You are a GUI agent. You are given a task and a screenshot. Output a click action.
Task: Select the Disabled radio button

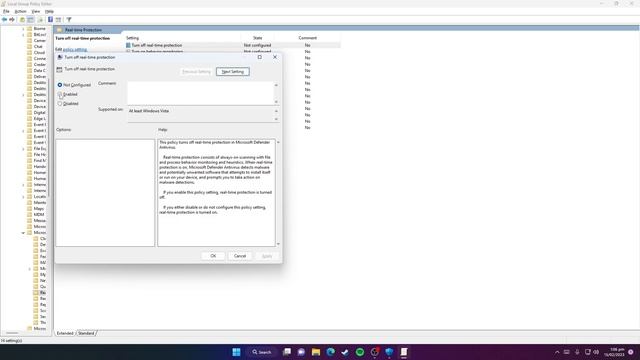pos(60,104)
